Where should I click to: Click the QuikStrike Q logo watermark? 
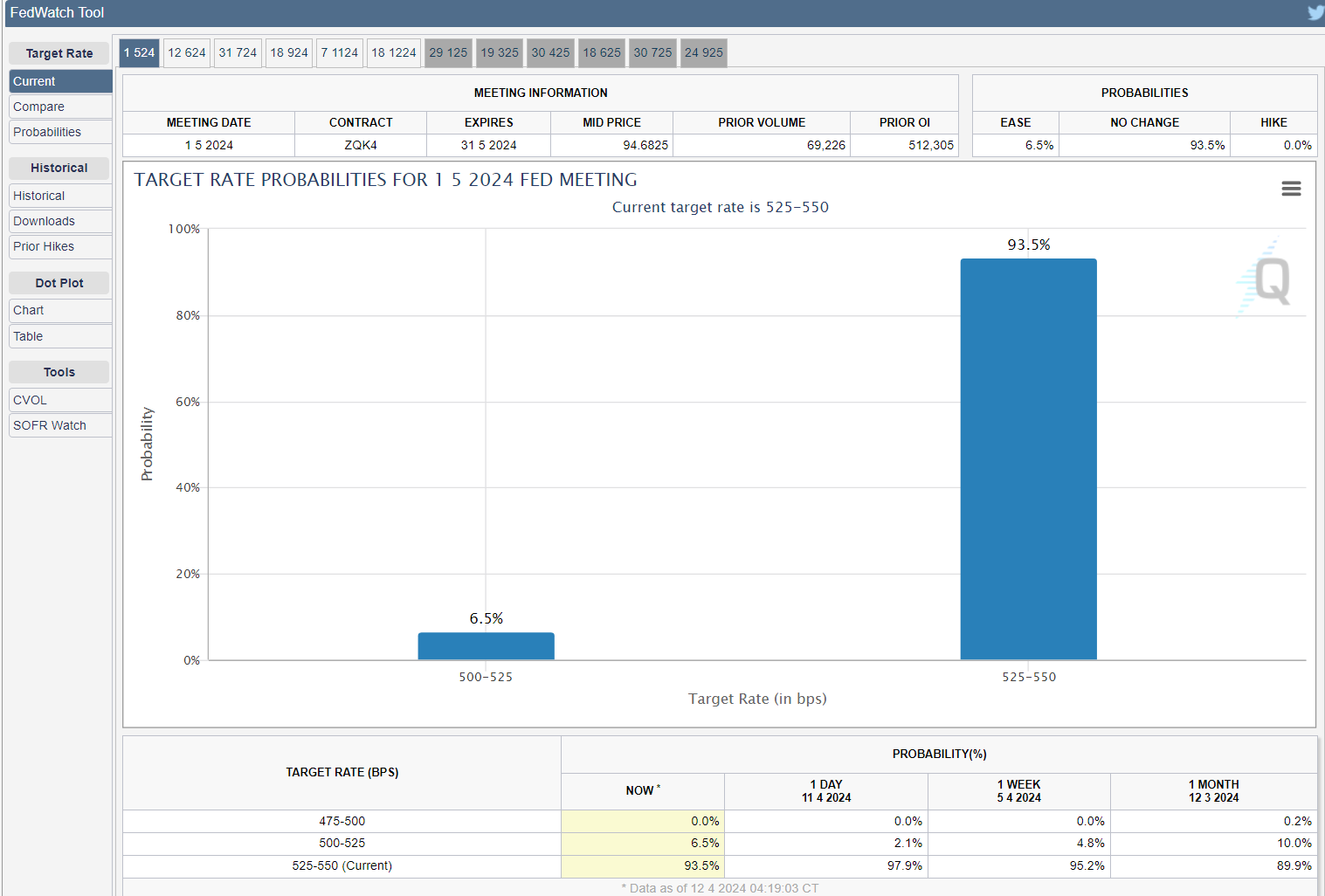(1265, 279)
